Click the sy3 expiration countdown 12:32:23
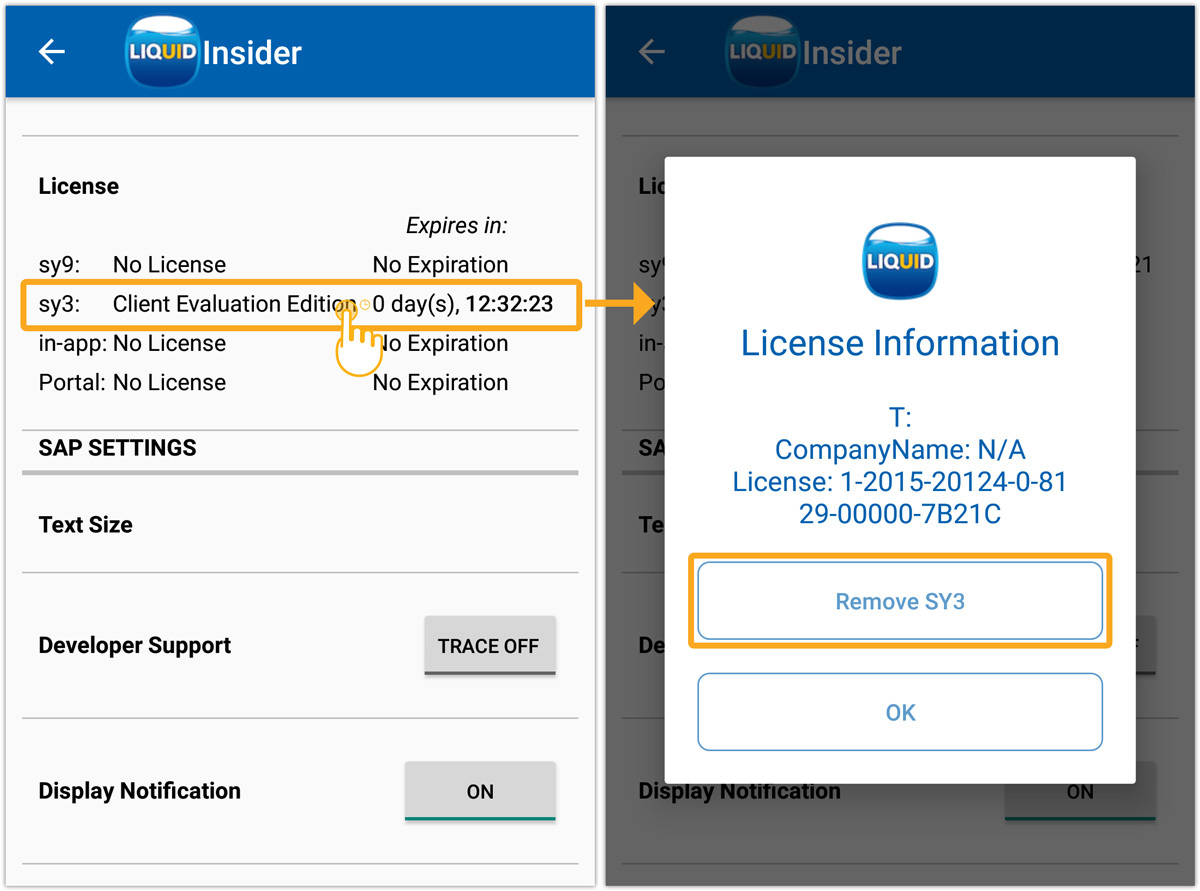Screen dimensions: 1200x891 click(508, 304)
